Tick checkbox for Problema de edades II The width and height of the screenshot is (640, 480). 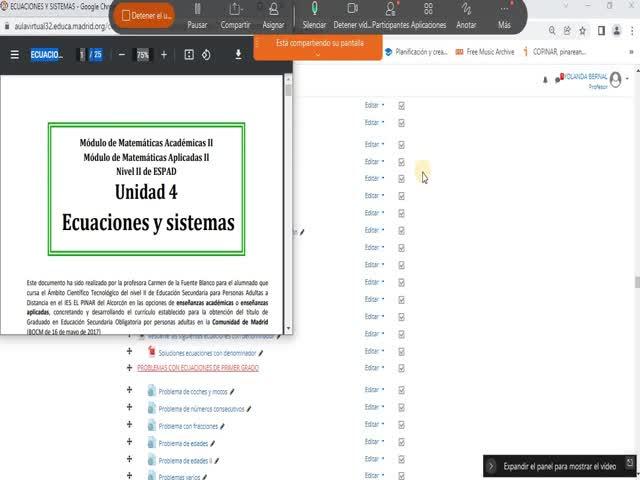coord(402,460)
